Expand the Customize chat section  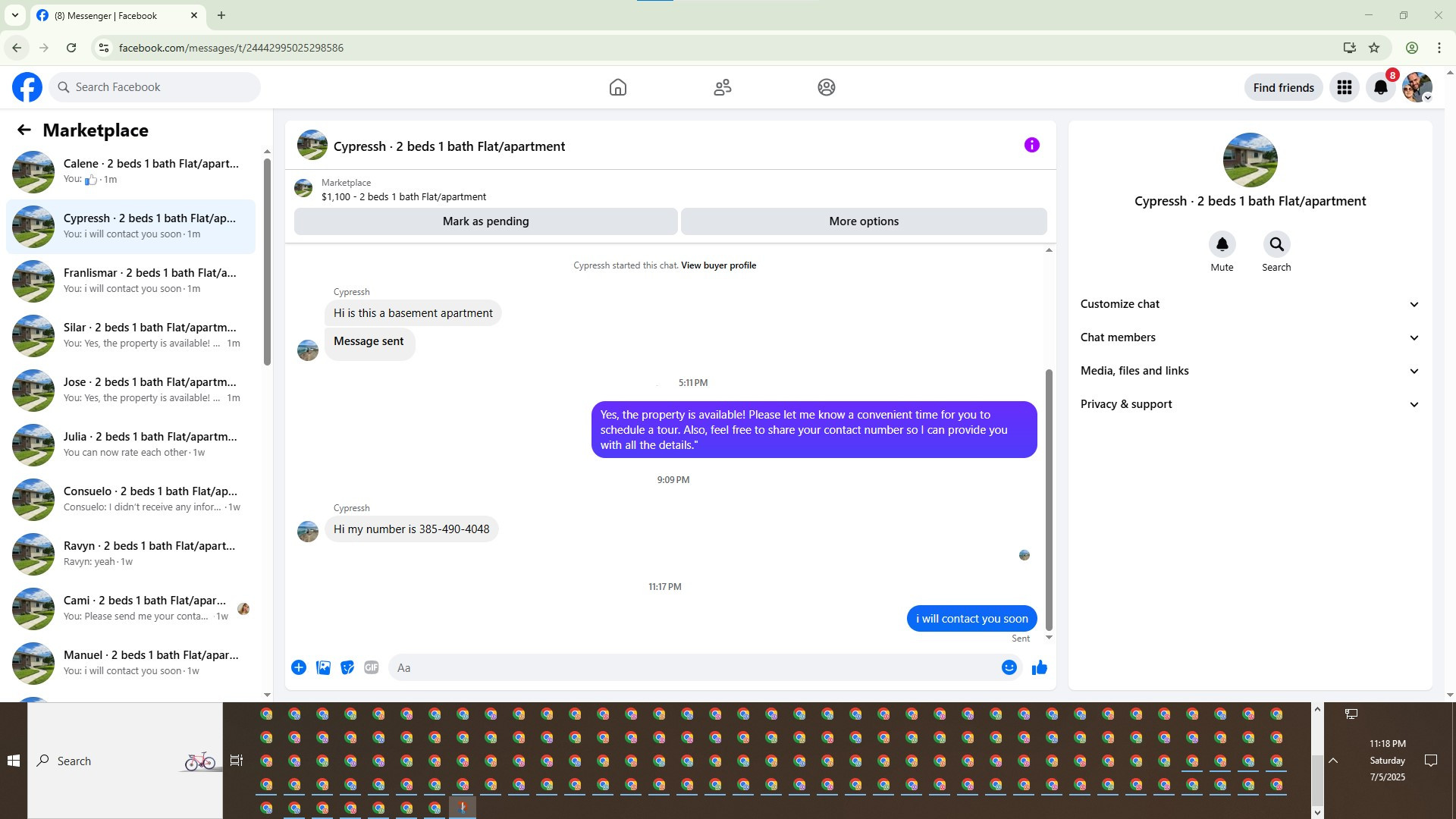(1249, 304)
